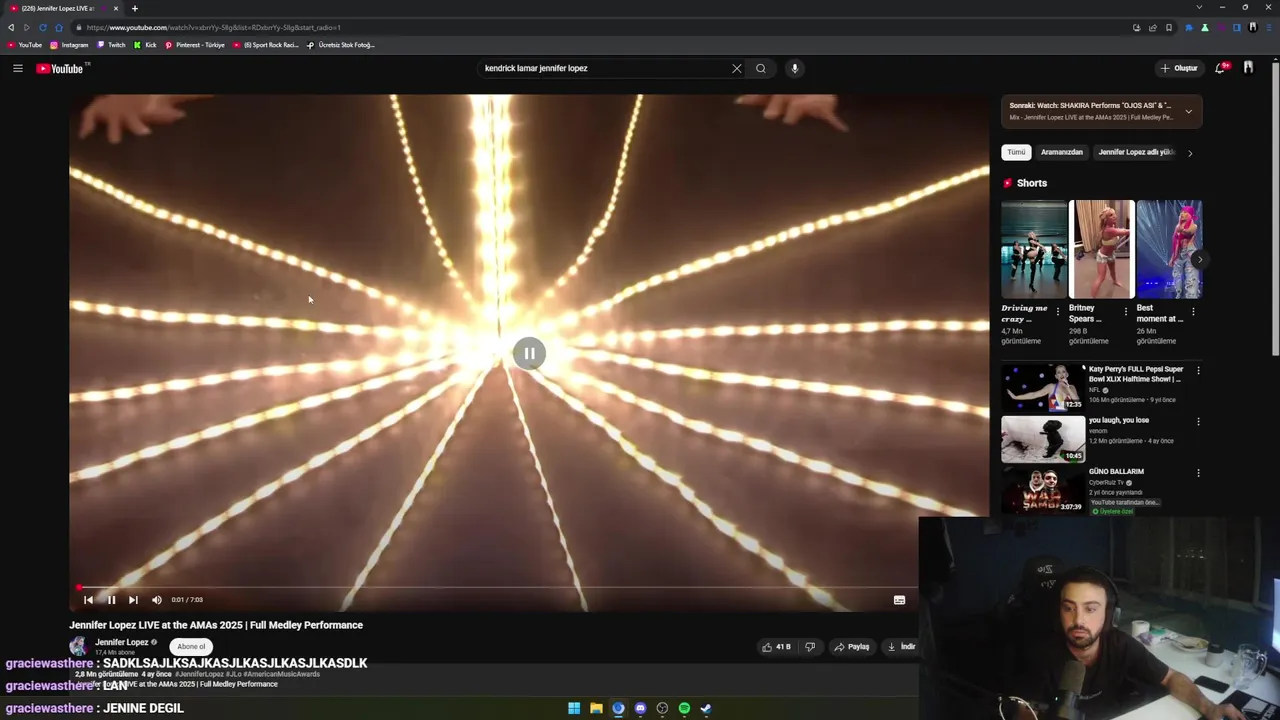Show next Shorts with arrow
The height and width of the screenshot is (720, 1280).
(x=1199, y=260)
